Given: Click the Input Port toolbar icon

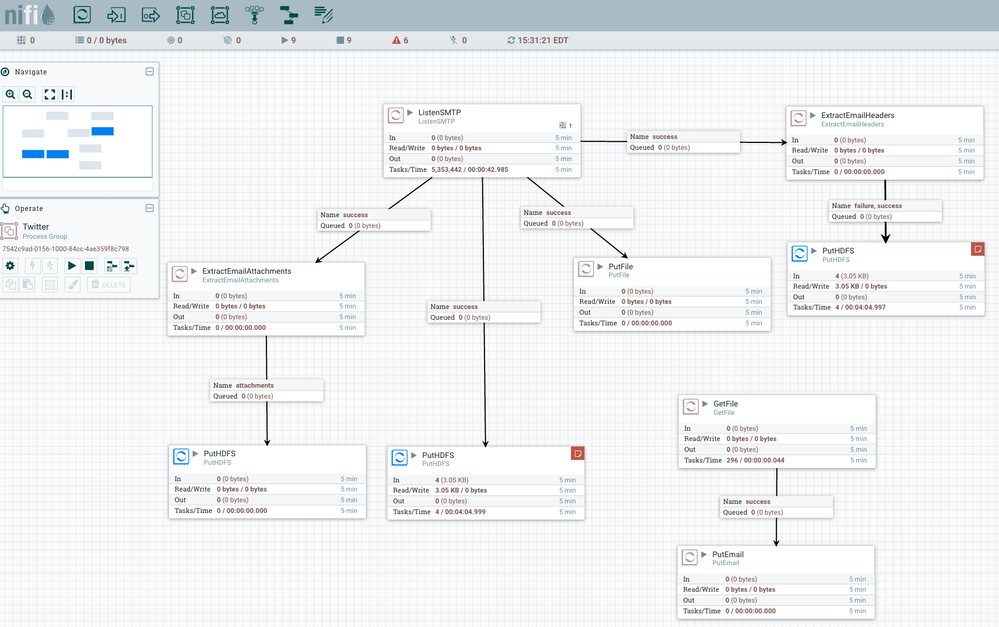Looking at the screenshot, I should tap(117, 15).
